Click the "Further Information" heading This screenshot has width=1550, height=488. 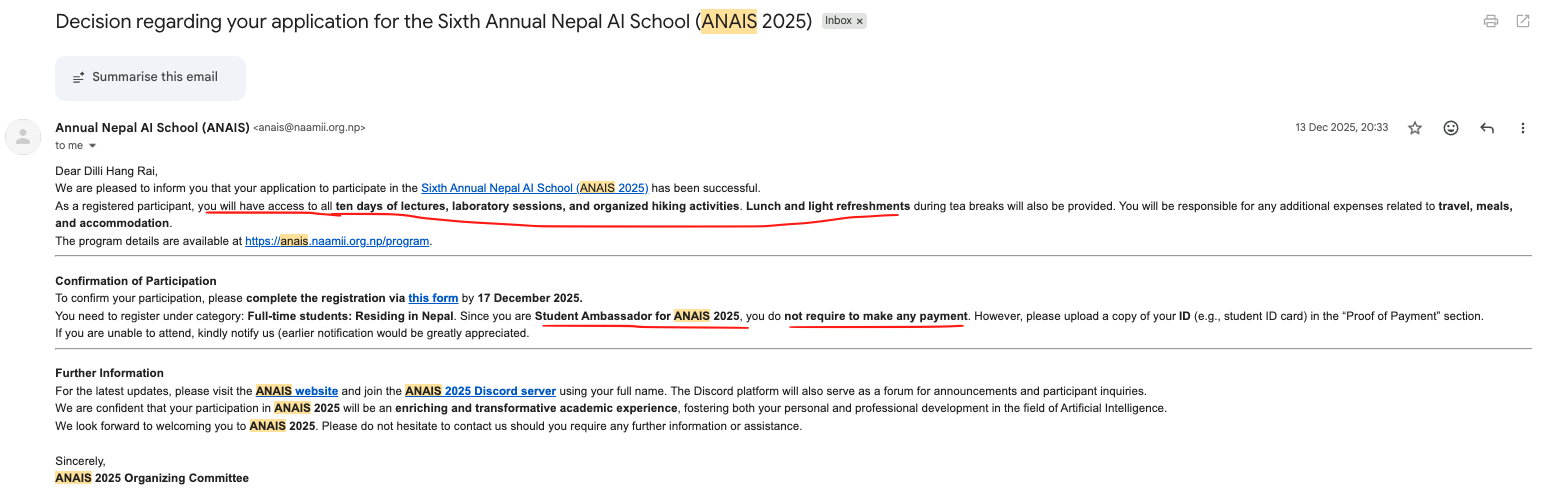coord(109,373)
